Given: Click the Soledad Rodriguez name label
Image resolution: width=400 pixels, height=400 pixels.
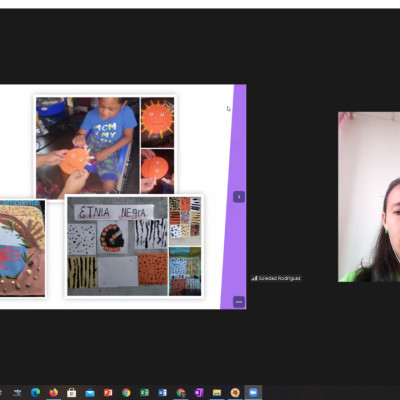Looking at the screenshot, I should 276,278.
